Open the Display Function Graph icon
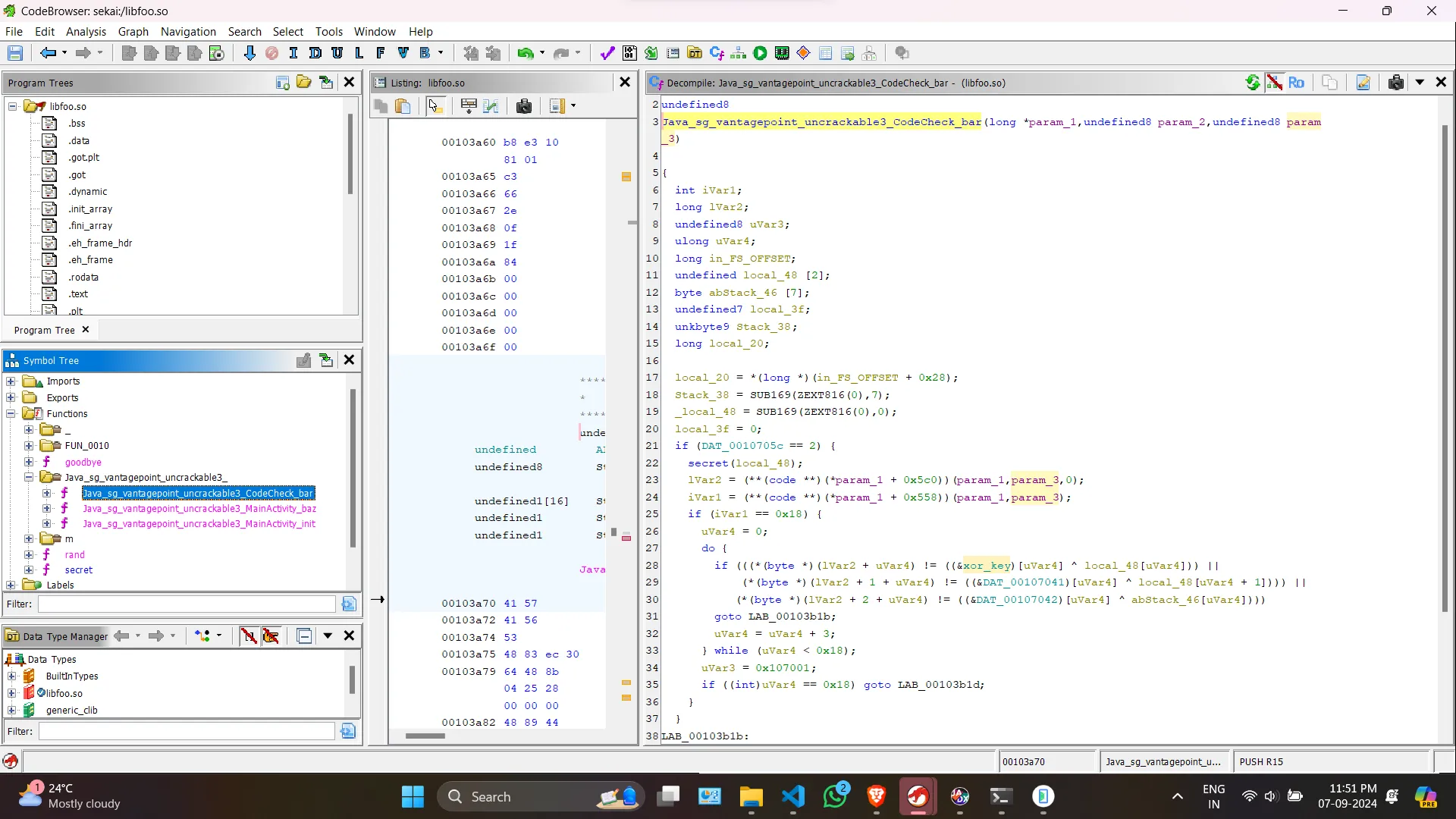The height and width of the screenshot is (819, 1456). click(x=739, y=53)
